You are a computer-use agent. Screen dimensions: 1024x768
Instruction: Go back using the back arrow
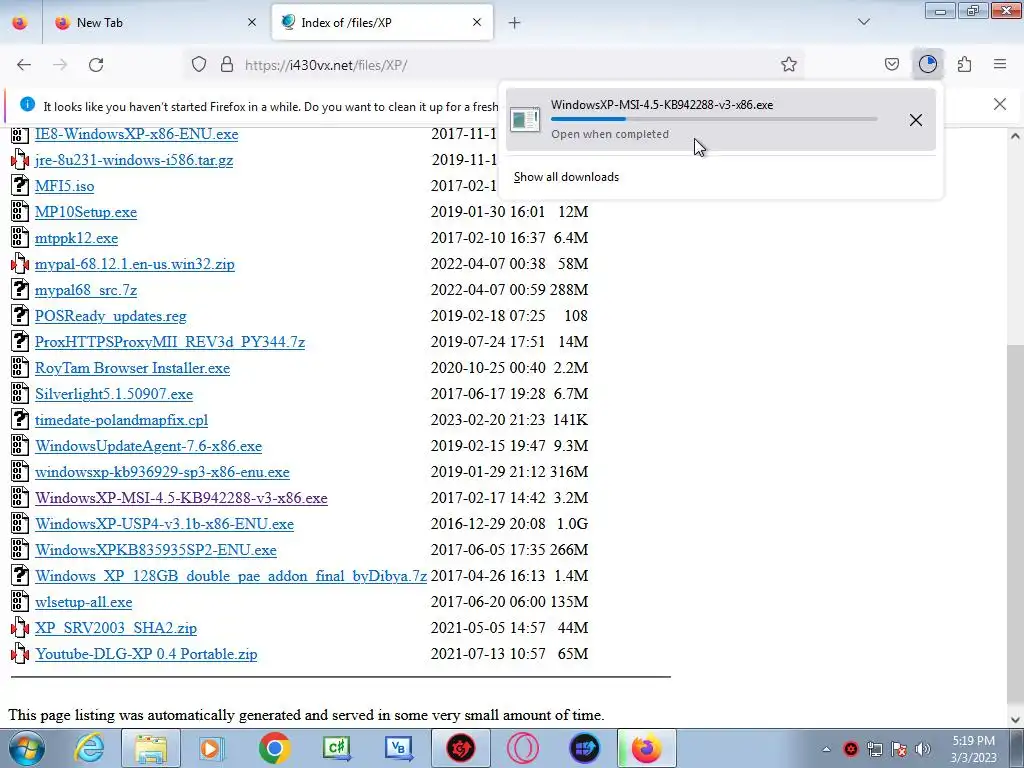coord(24,65)
